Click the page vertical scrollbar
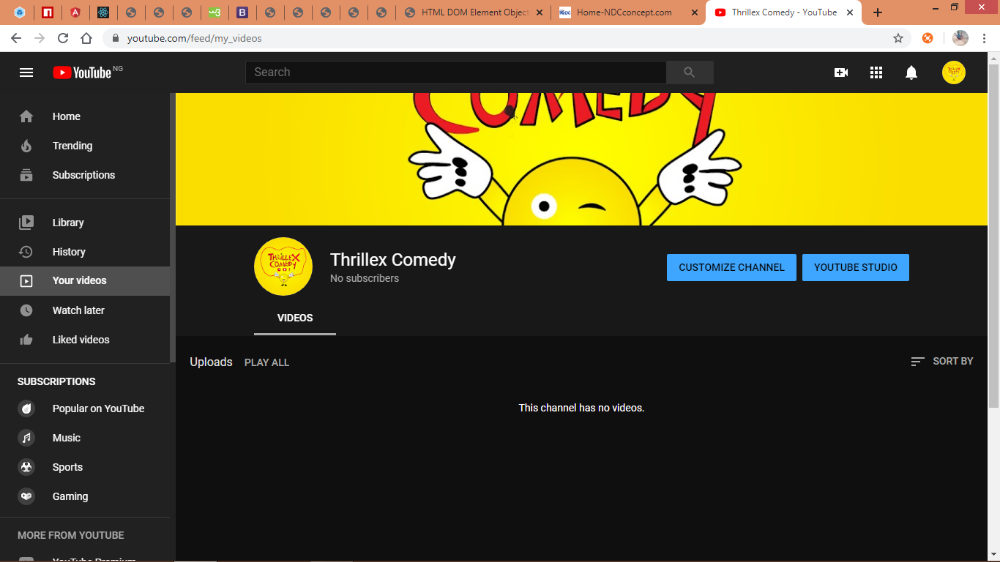Image resolution: width=1000 pixels, height=562 pixels. 994,236
